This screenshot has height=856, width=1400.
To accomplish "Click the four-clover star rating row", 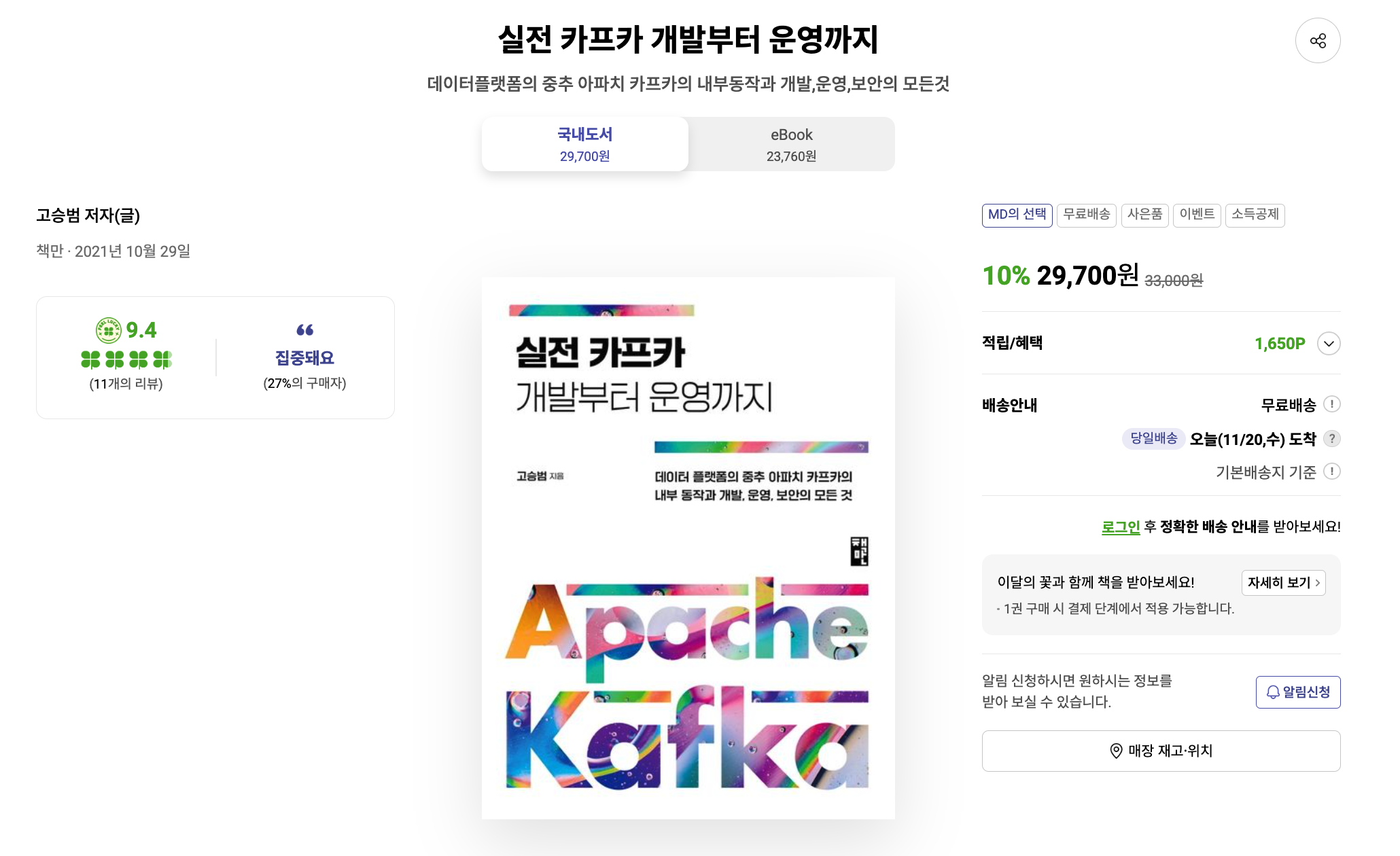I will 126,359.
